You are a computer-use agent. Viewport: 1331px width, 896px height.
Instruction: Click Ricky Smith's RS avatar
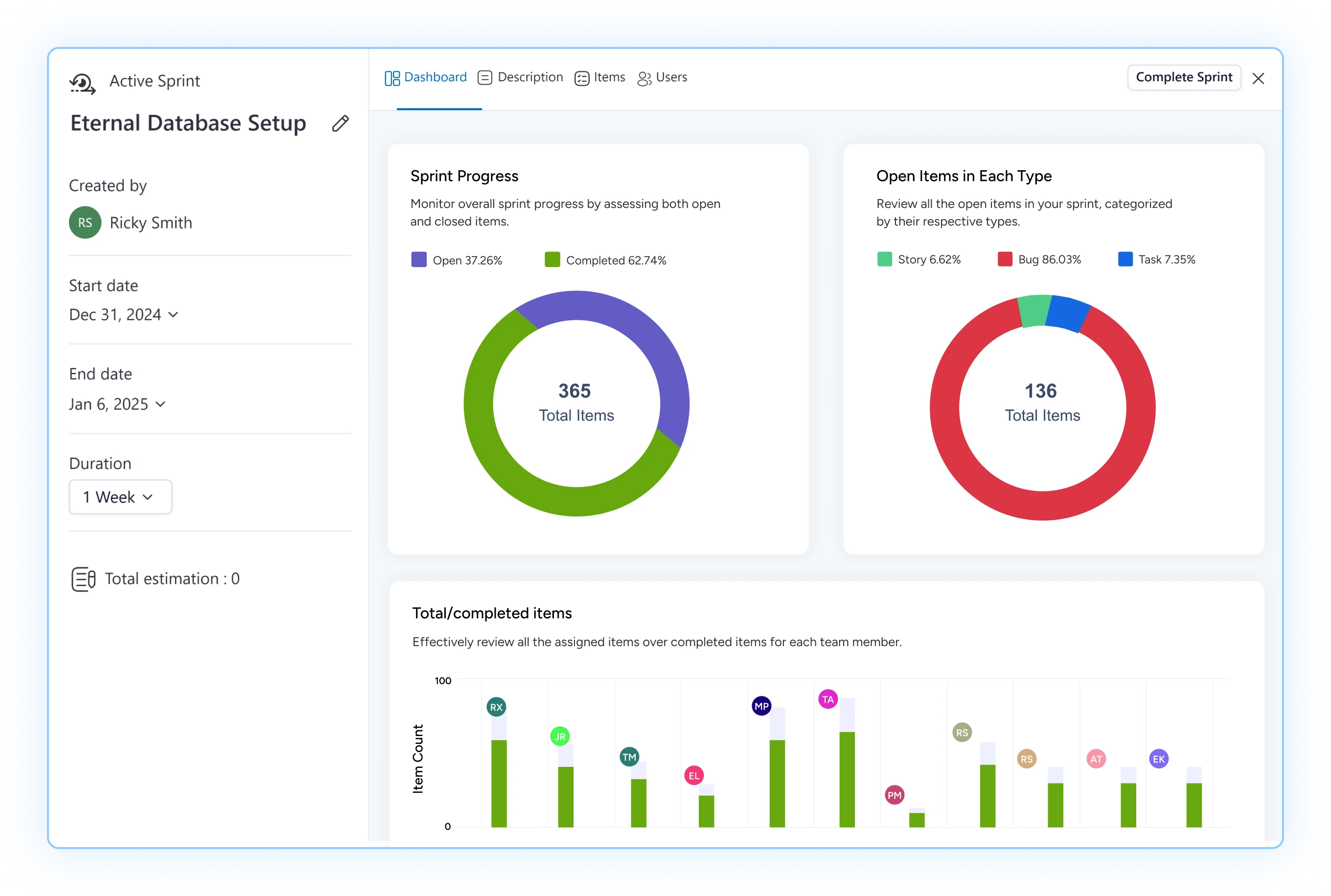click(85, 222)
